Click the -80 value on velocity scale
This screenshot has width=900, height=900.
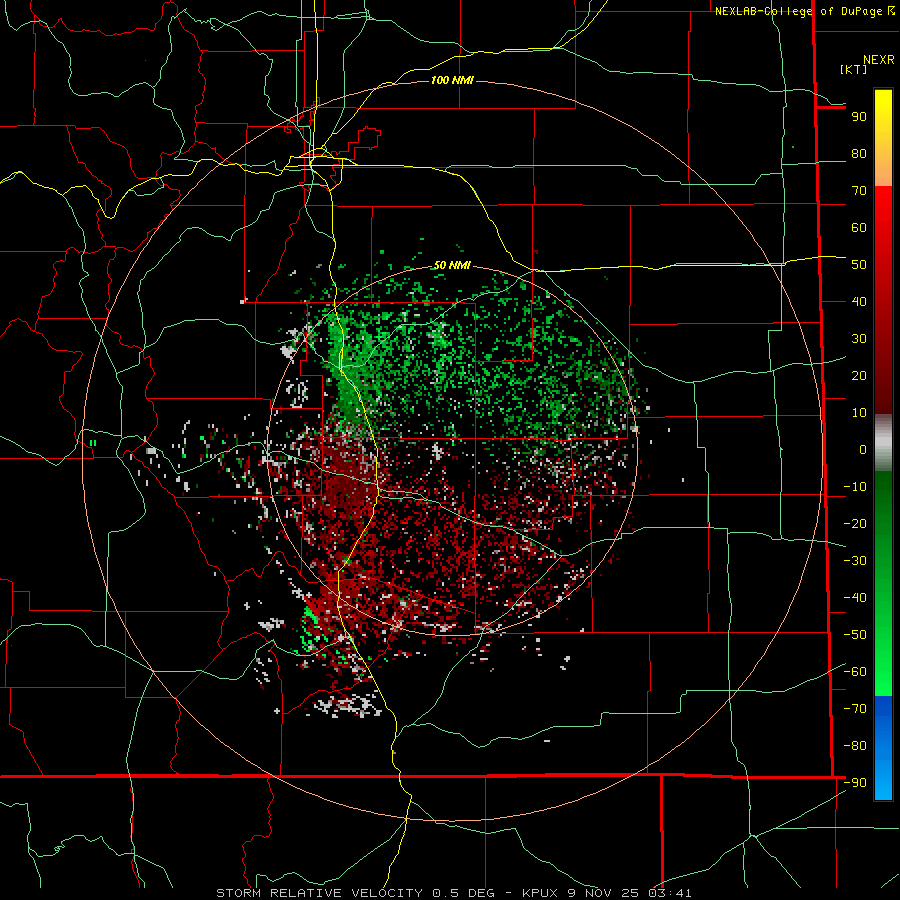click(855, 746)
